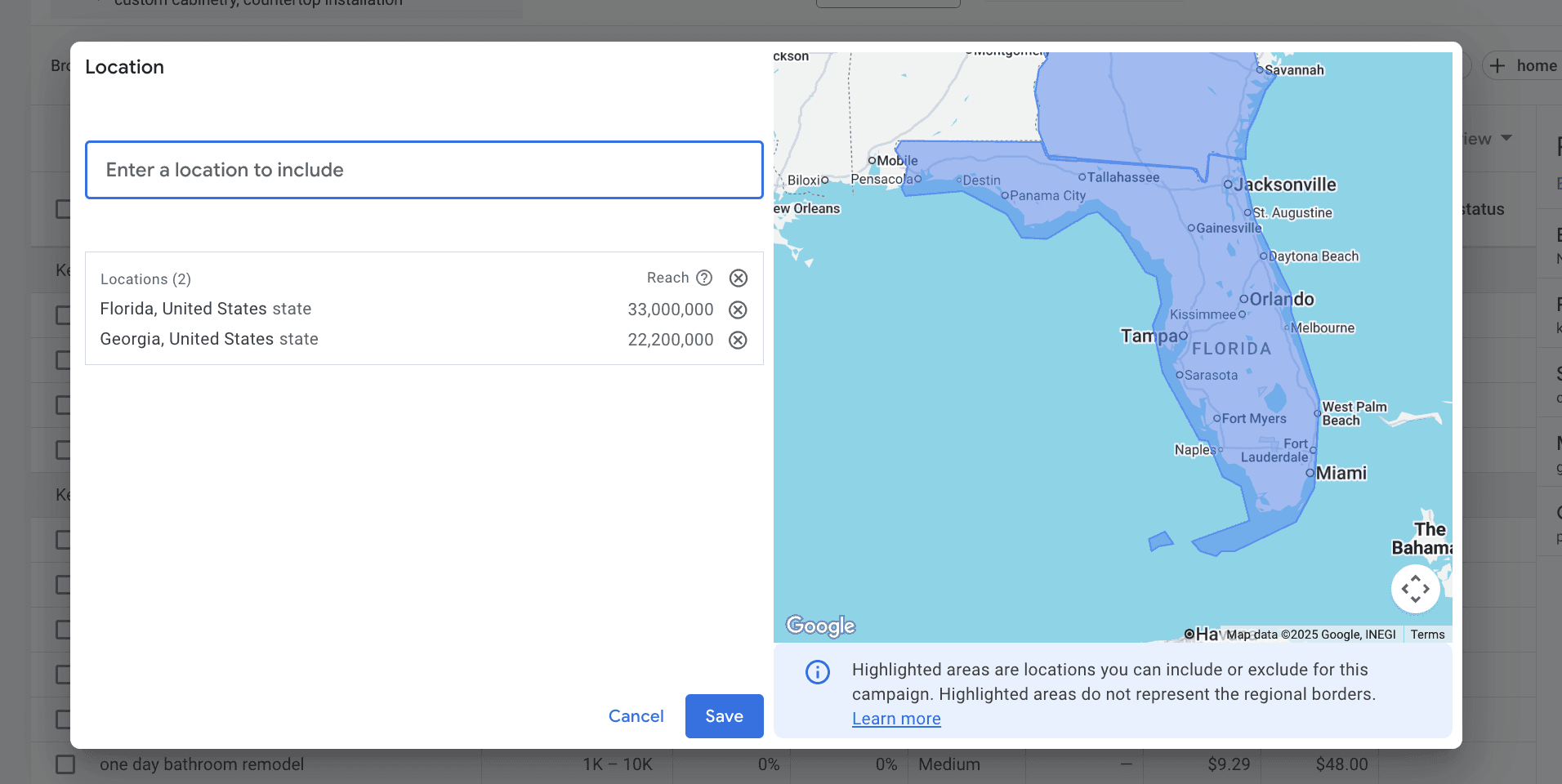Remove Florida from the locations list

[x=738, y=310]
